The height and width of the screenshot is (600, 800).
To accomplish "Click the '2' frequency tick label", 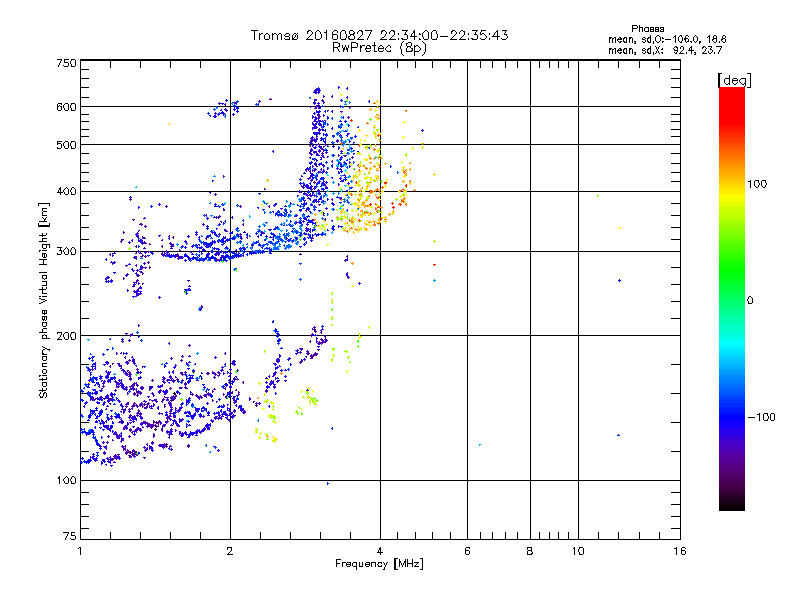I will click(230, 551).
